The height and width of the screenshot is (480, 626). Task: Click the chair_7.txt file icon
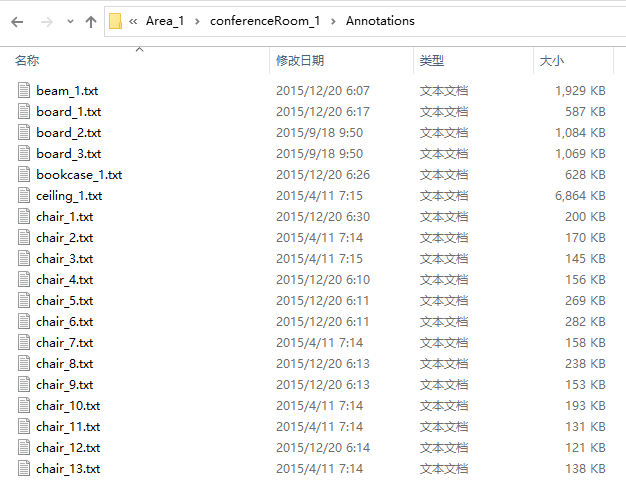coord(24,342)
